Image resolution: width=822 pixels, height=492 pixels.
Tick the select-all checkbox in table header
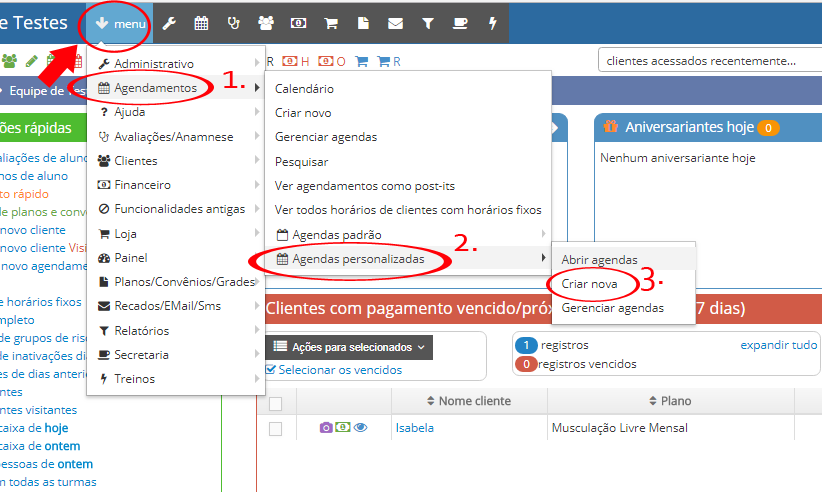276,403
